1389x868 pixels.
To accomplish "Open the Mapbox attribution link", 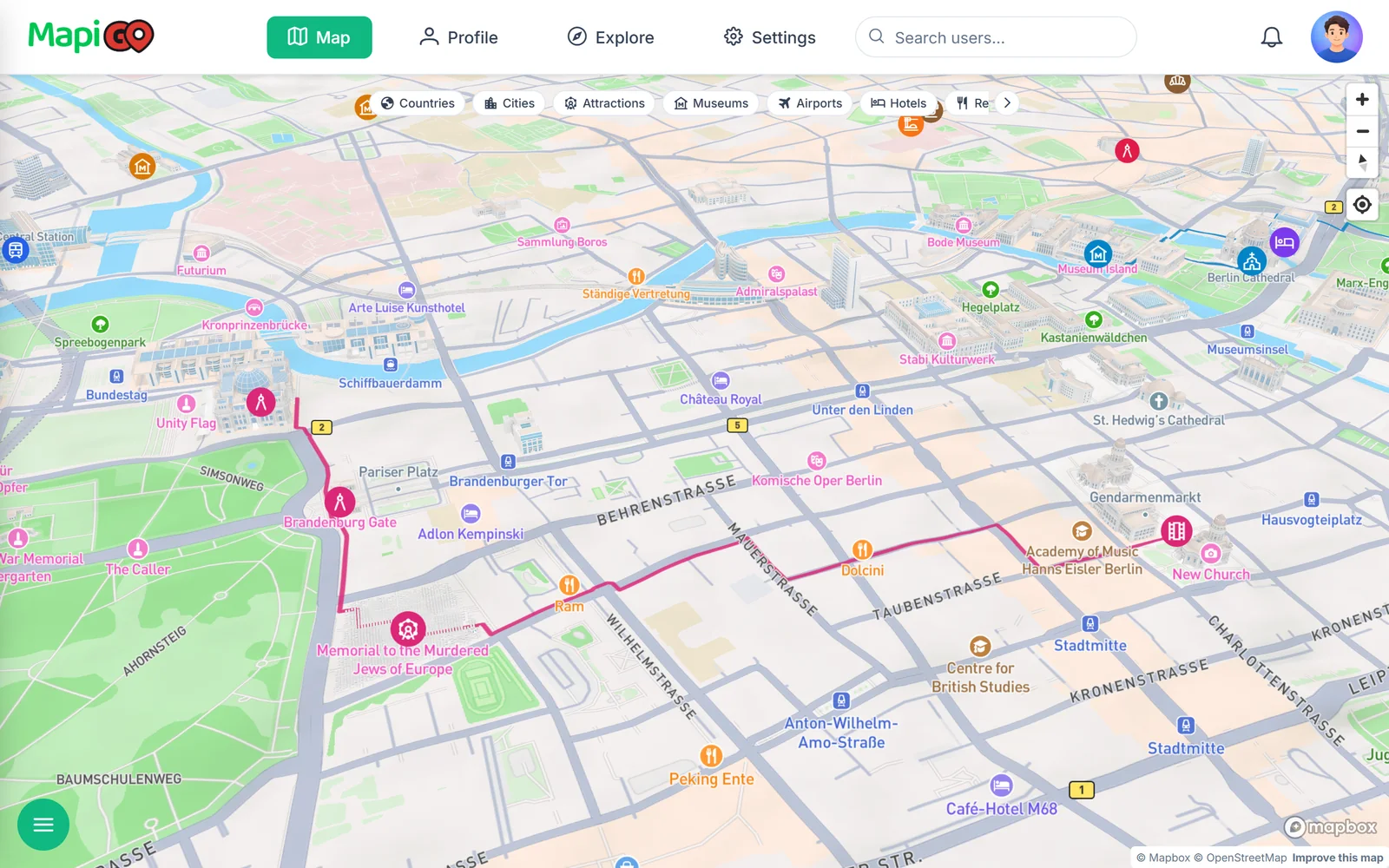I will pyautogui.click(x=1163, y=858).
